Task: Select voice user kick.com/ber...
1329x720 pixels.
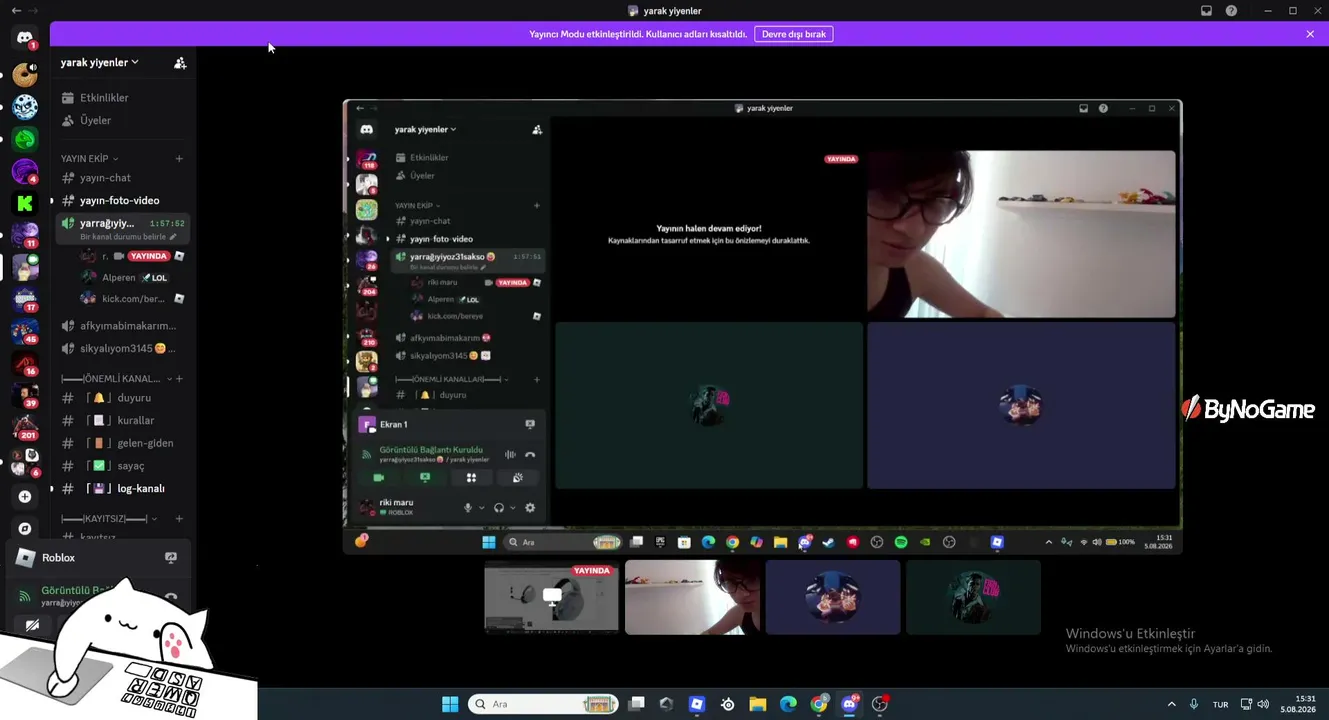Action: [131, 299]
